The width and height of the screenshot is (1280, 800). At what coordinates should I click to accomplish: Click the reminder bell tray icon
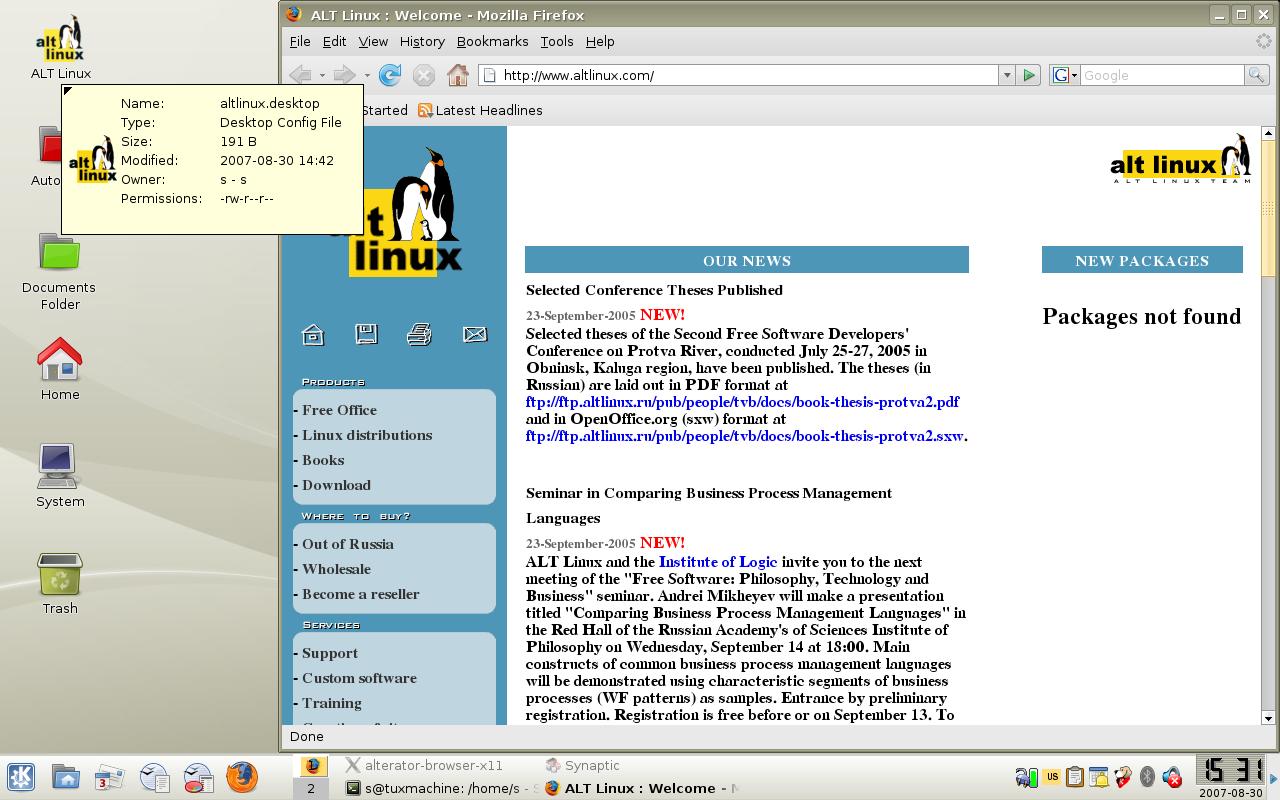[1099, 776]
